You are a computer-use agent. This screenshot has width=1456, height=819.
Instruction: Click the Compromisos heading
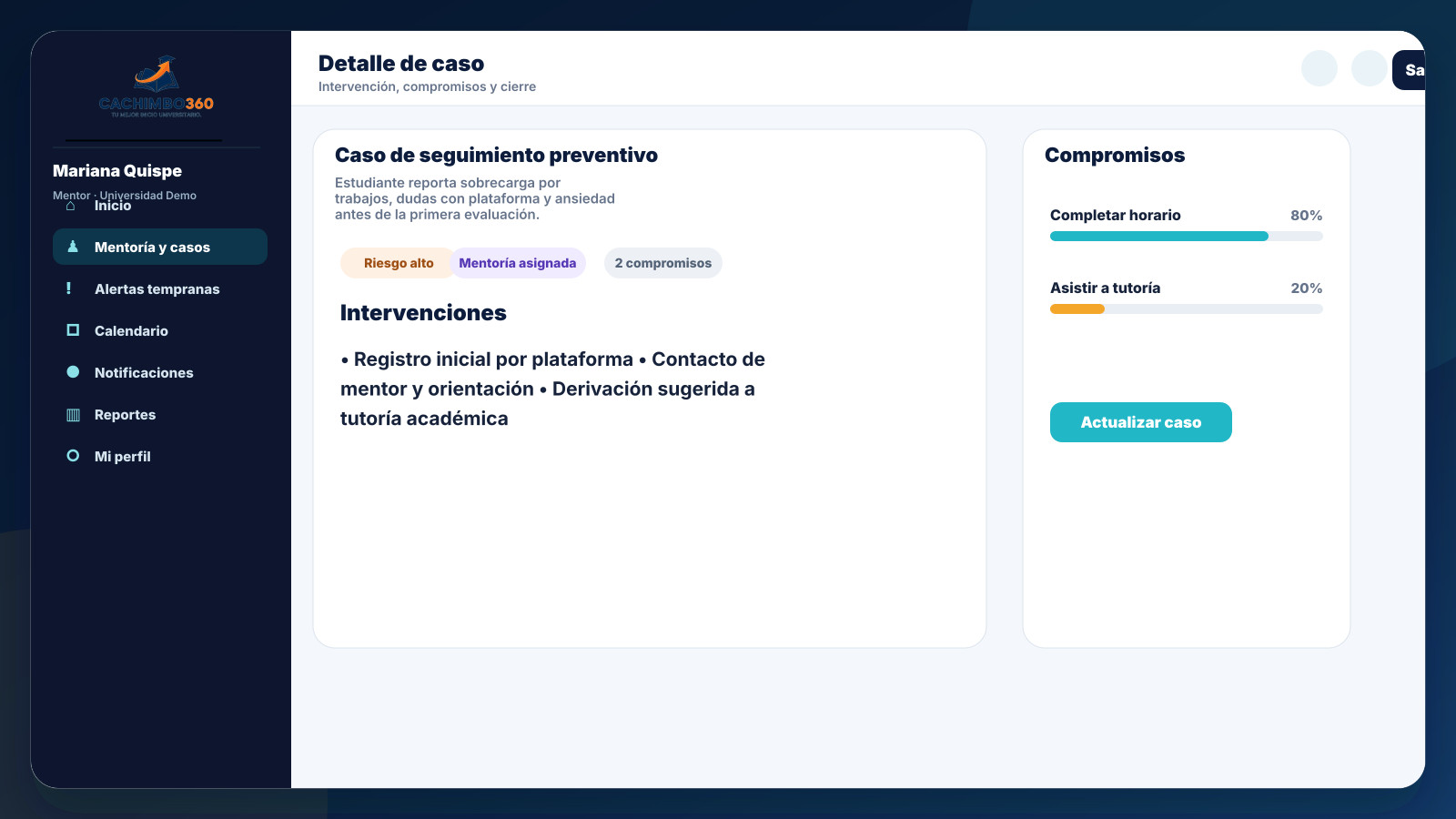click(1115, 155)
